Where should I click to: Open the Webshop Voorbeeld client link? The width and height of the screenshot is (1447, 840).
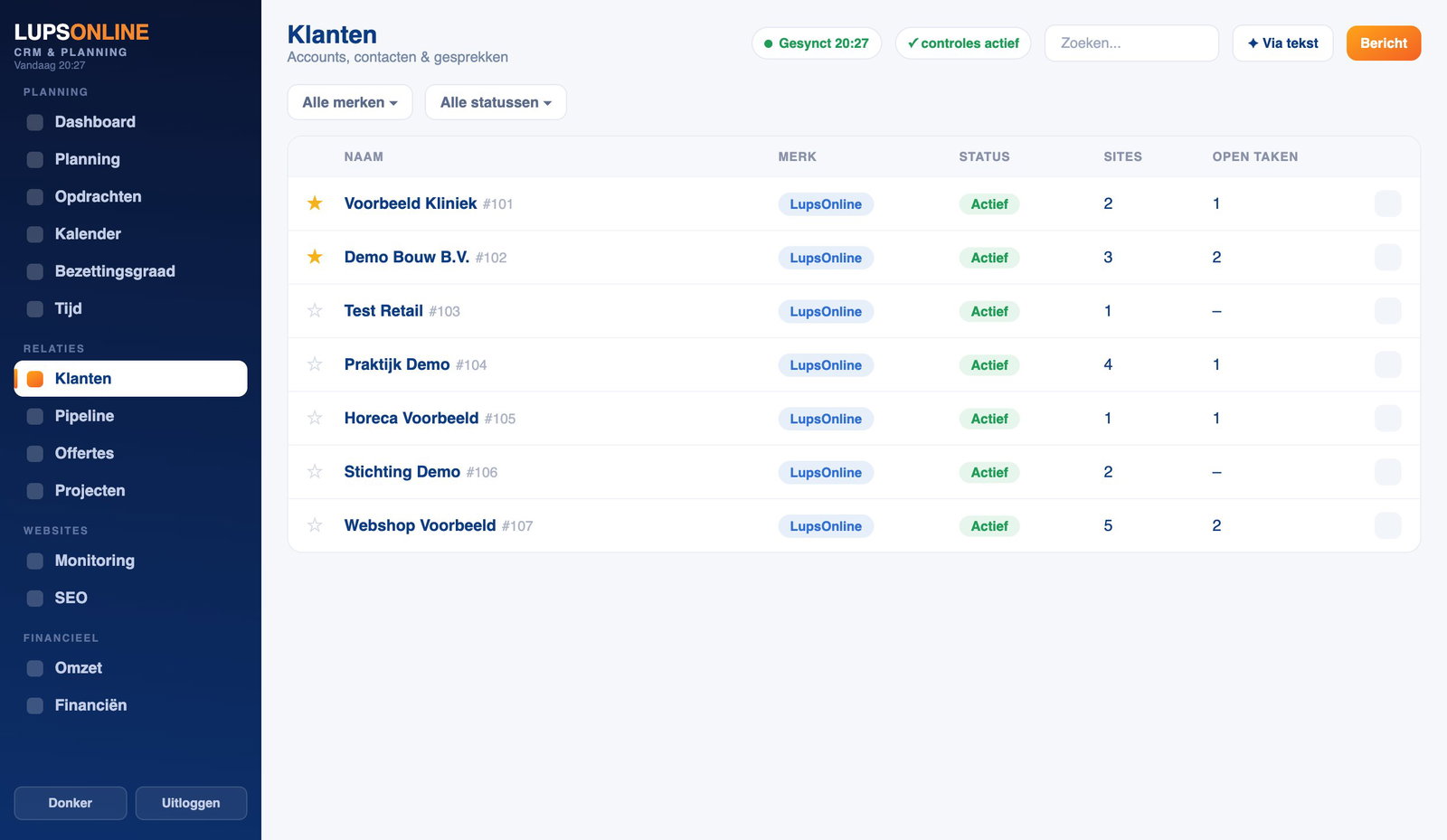click(421, 525)
